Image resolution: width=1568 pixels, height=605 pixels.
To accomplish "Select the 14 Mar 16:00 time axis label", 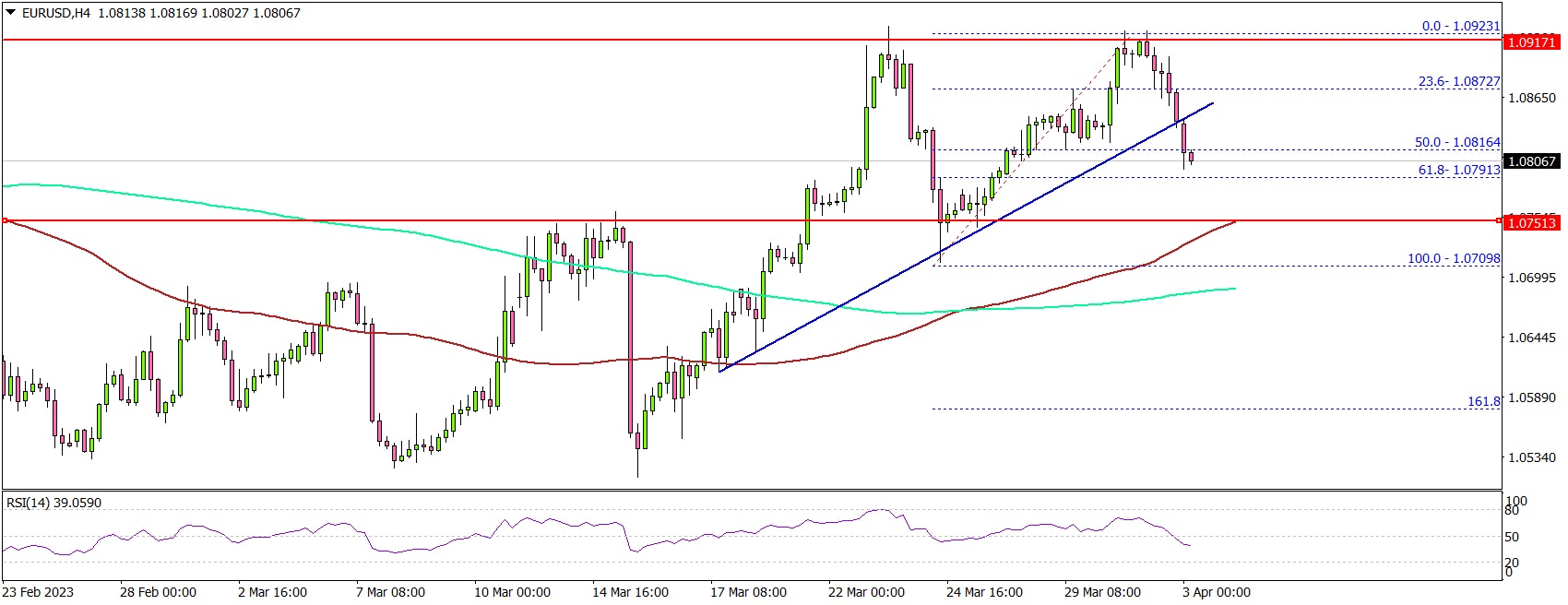I will (631, 592).
